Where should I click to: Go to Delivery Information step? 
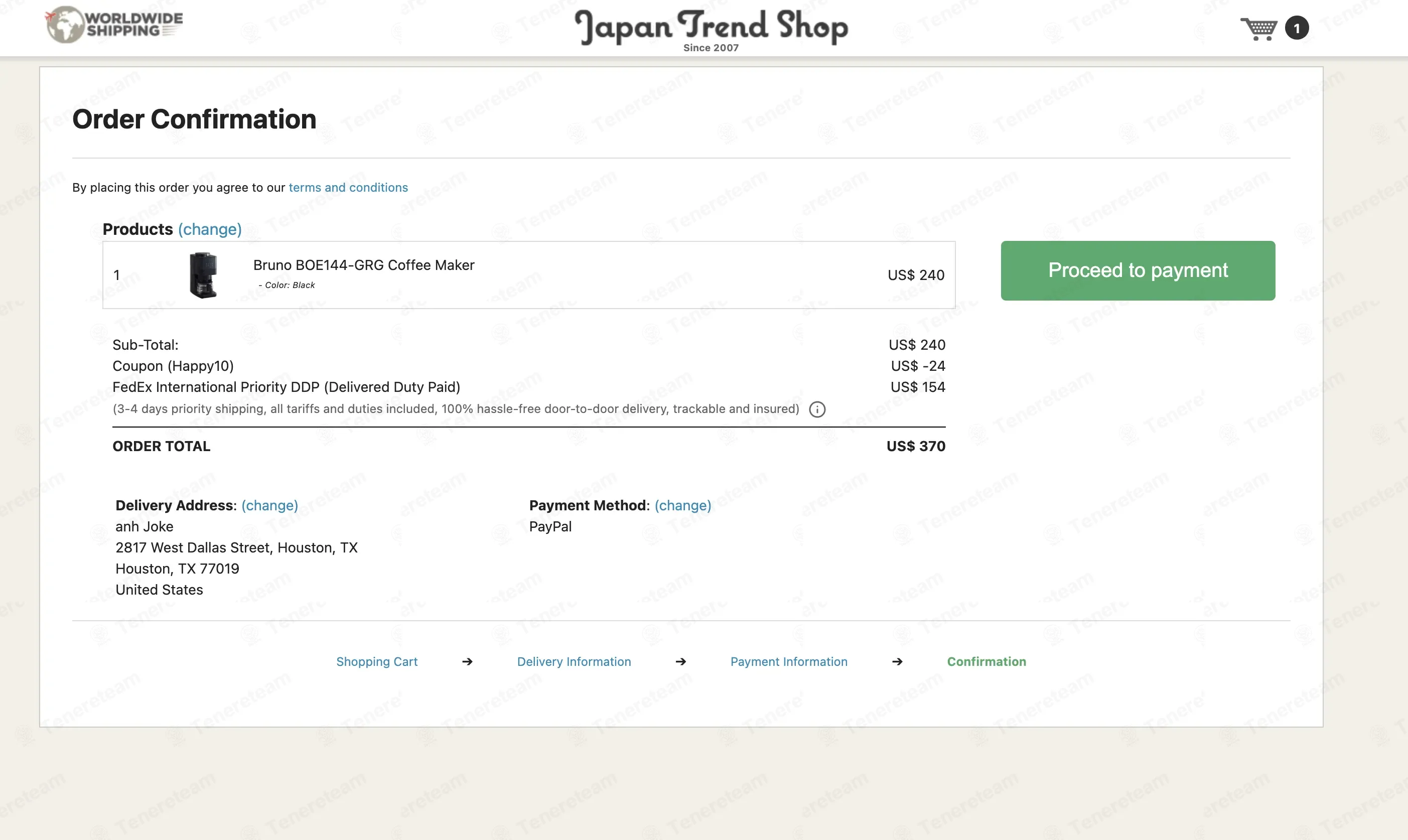tap(574, 662)
